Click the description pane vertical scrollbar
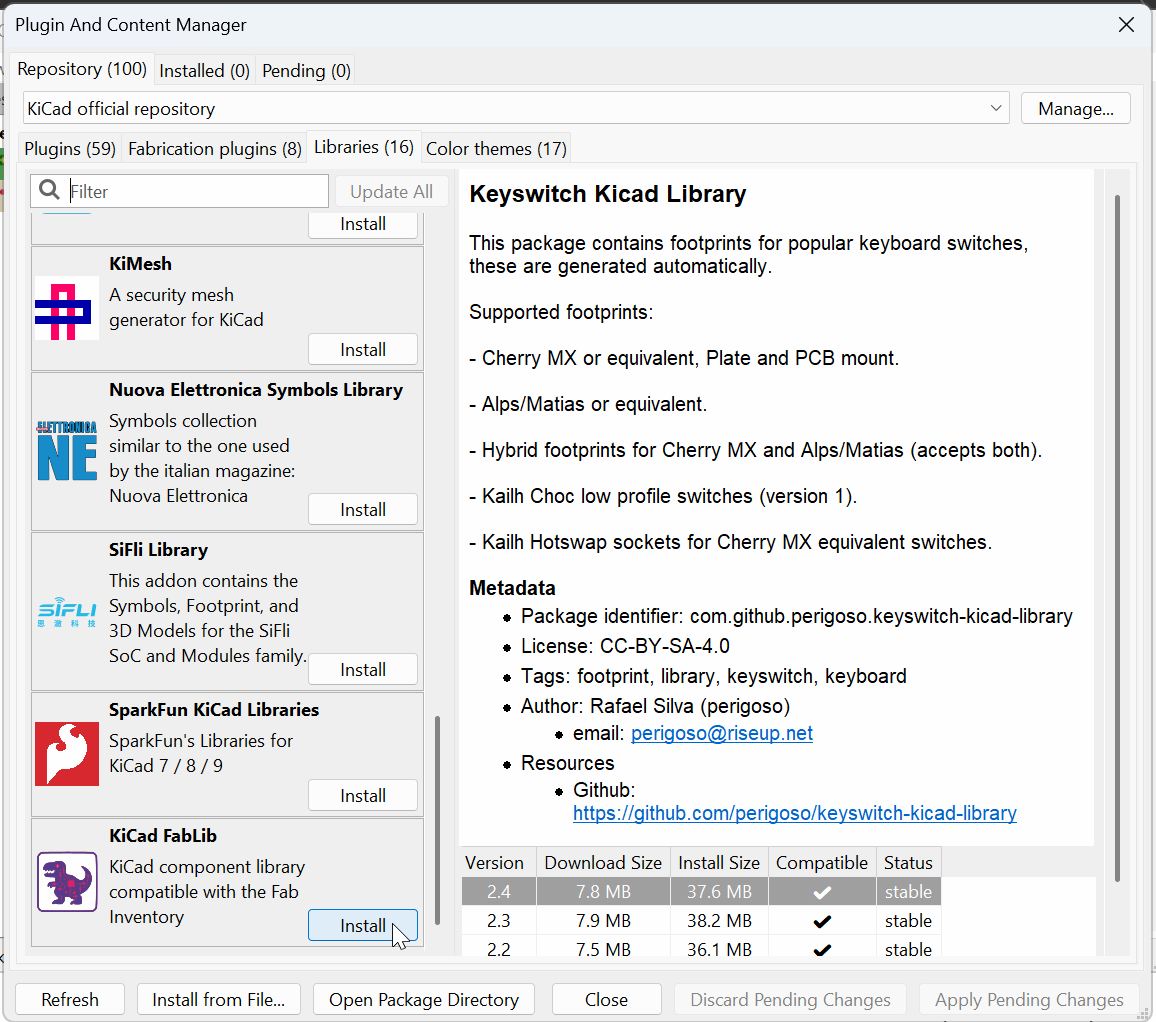 pos(1117,538)
